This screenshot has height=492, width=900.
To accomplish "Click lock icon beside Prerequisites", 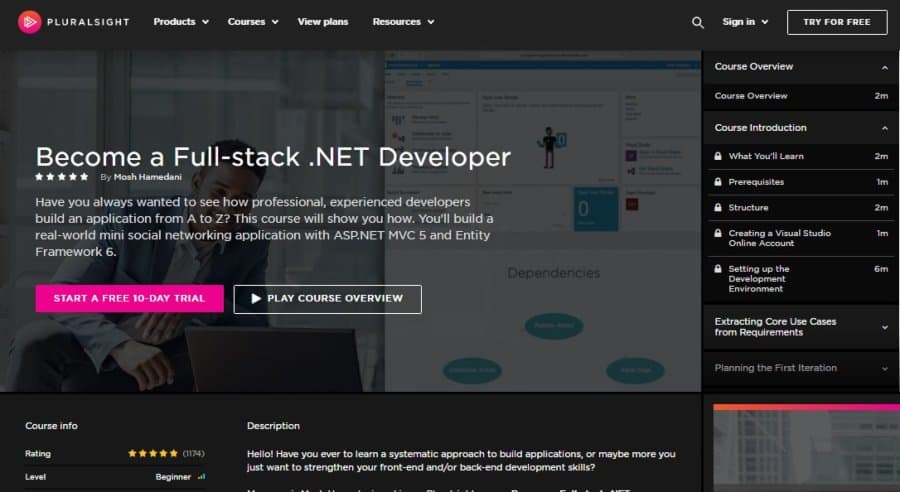I will [x=717, y=181].
